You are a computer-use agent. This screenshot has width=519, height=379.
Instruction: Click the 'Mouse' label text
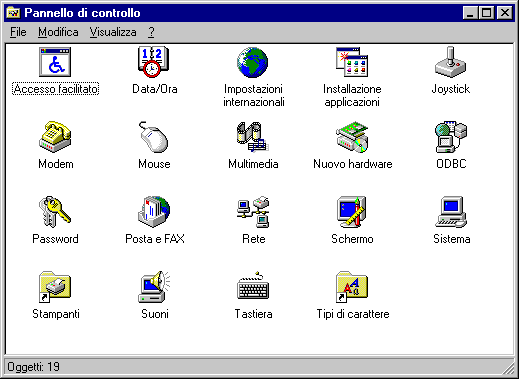(x=154, y=164)
